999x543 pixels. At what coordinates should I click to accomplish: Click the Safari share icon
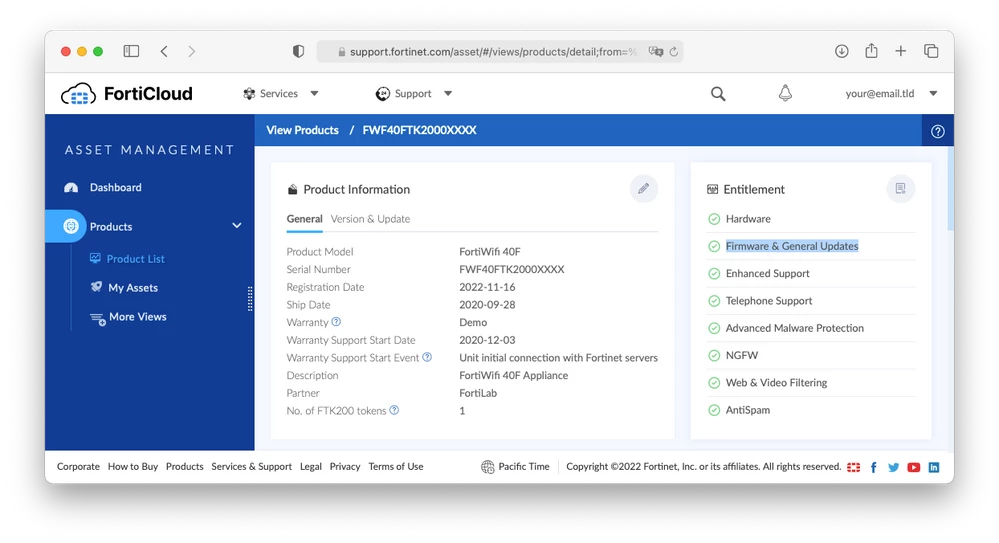871,50
